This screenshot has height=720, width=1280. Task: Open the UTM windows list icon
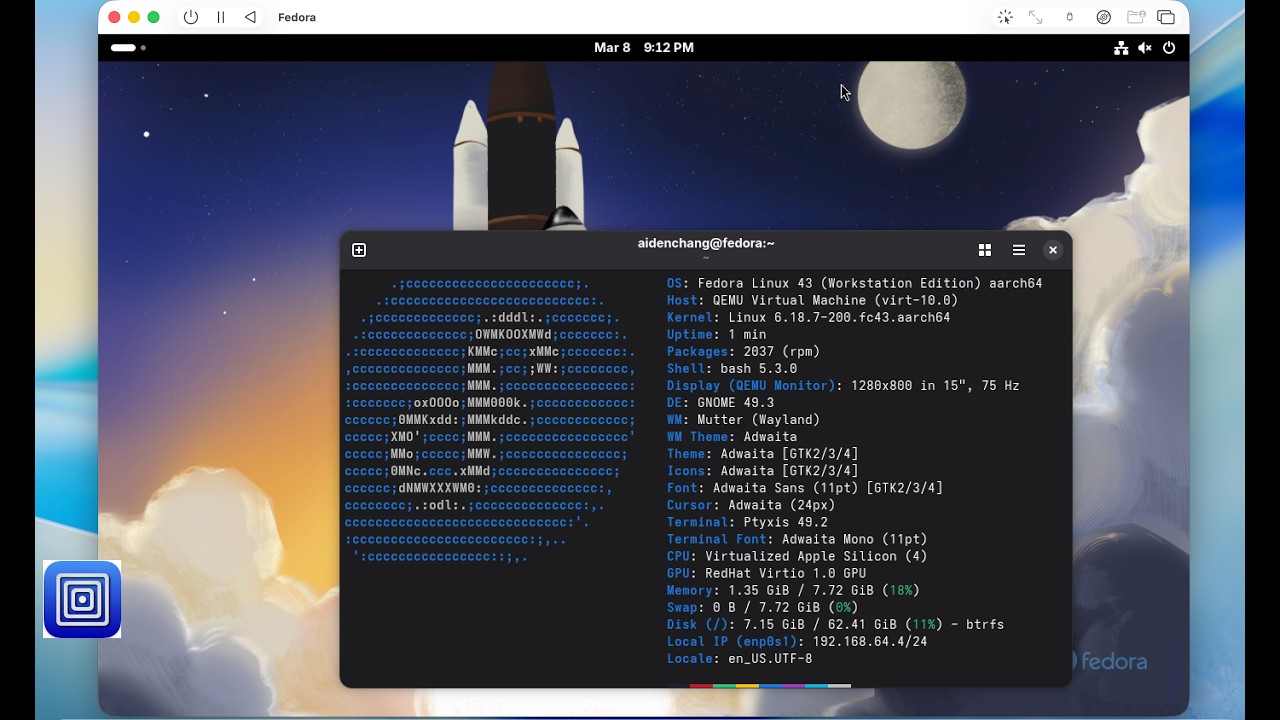1166,17
